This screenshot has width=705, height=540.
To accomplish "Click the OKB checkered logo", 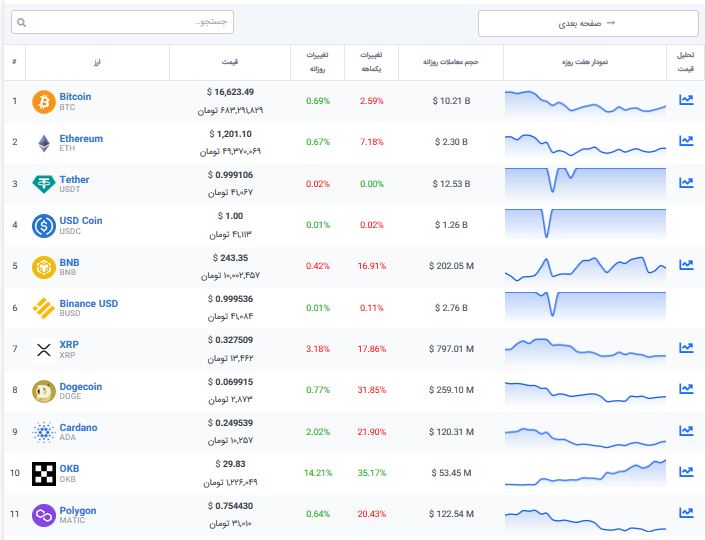I will (44, 474).
